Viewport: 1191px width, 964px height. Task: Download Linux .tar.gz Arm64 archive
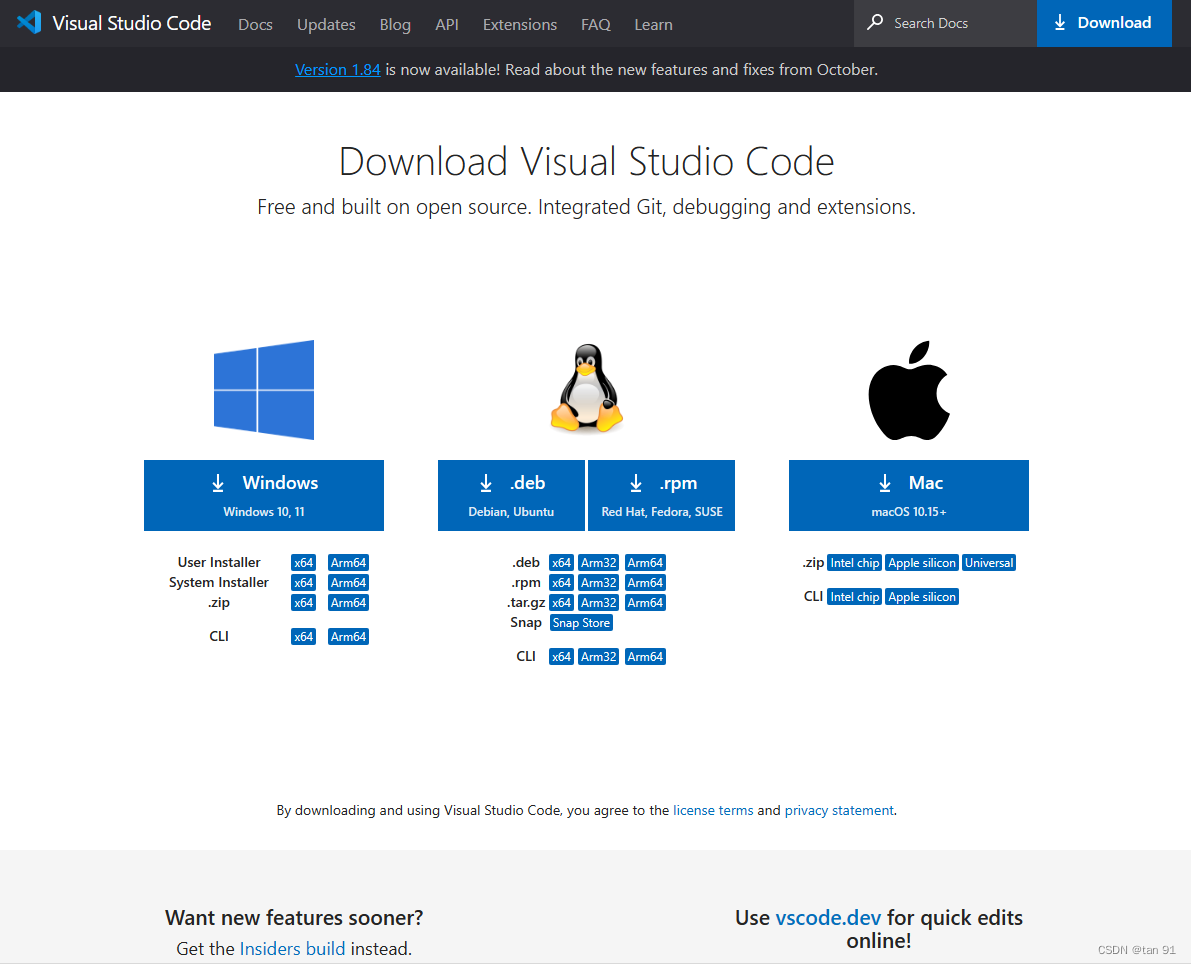(x=645, y=602)
